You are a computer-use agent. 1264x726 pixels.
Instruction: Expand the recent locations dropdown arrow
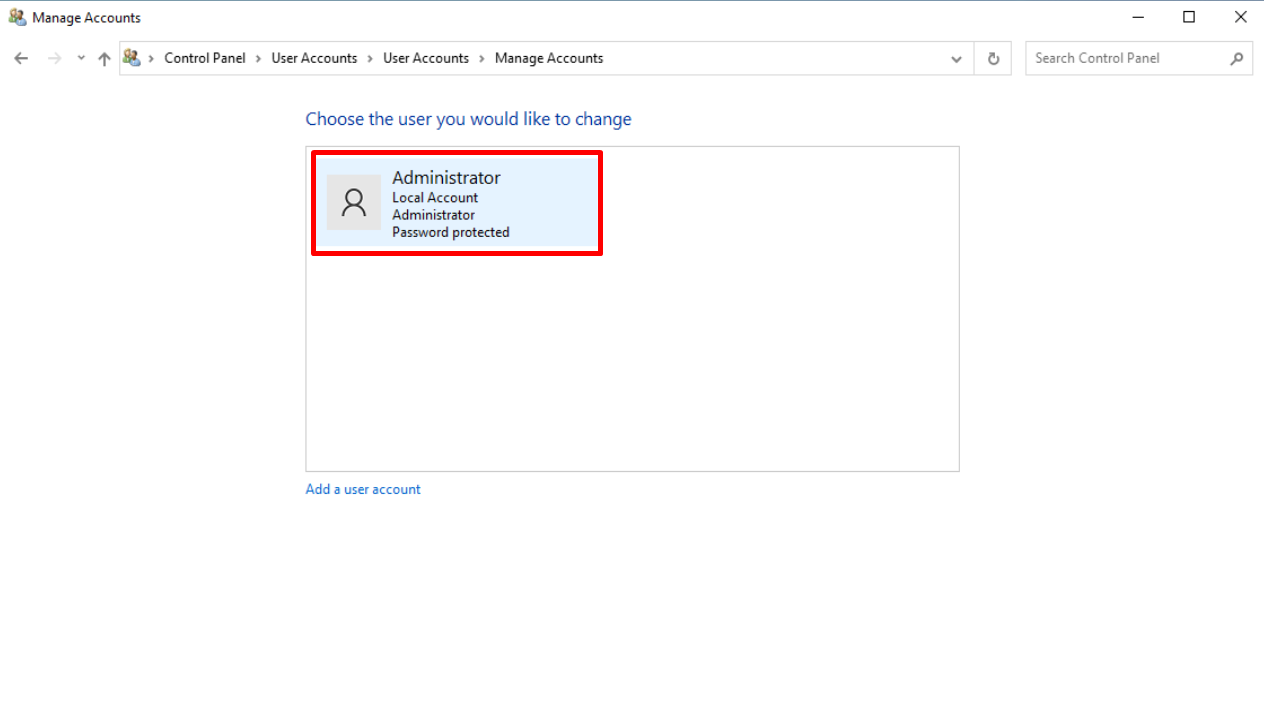(81, 58)
